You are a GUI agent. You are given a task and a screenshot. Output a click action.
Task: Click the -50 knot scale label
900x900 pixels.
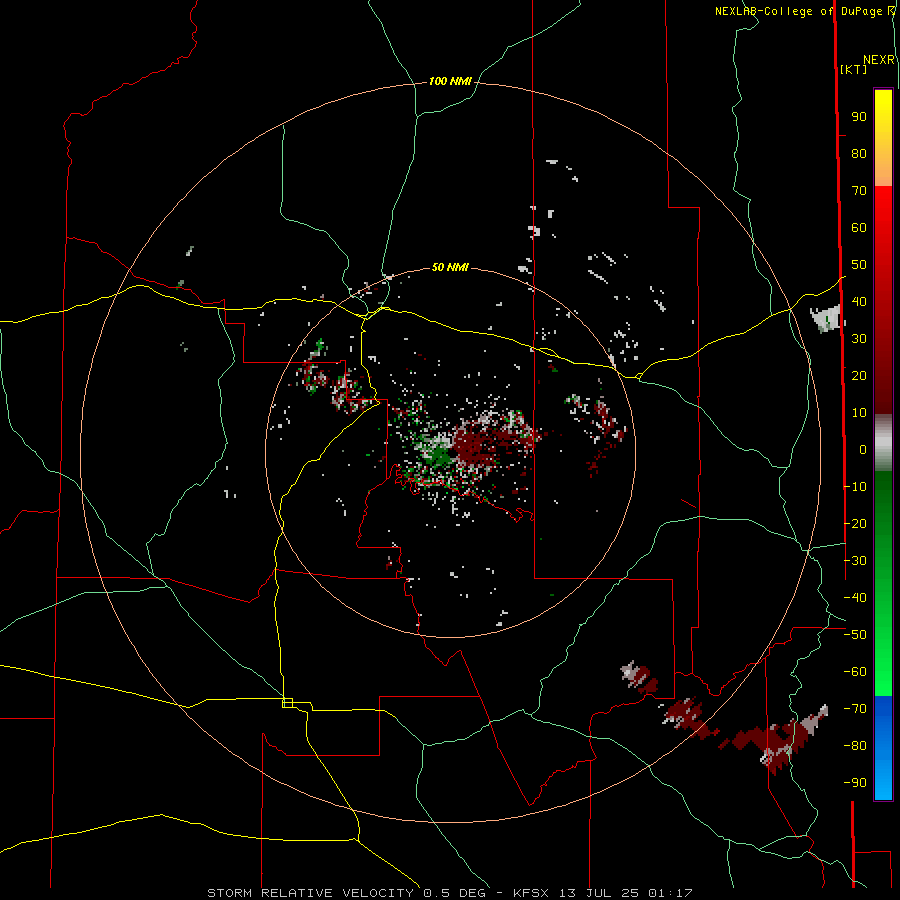(855, 635)
